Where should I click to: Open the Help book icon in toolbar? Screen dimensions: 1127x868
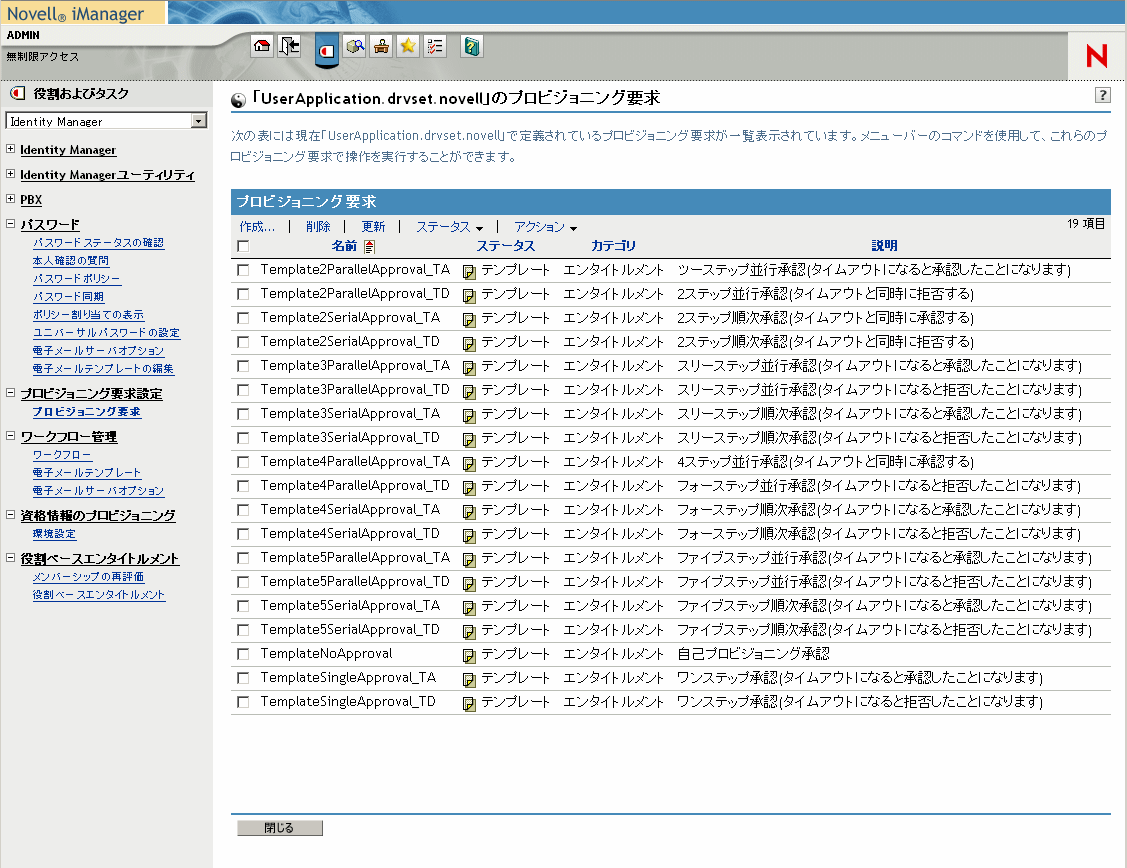(x=472, y=47)
